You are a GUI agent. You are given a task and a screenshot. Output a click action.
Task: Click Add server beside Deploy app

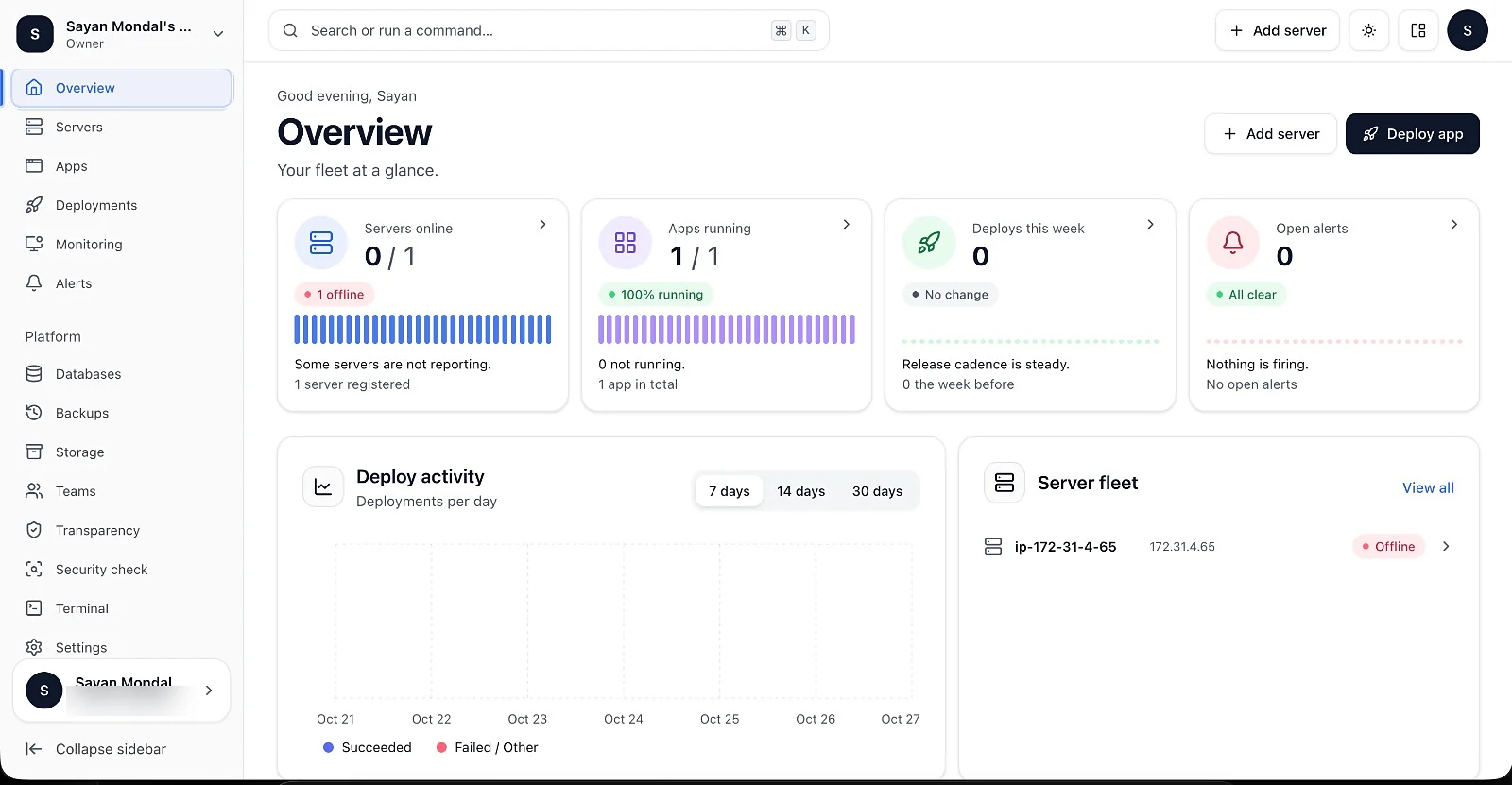pos(1271,134)
